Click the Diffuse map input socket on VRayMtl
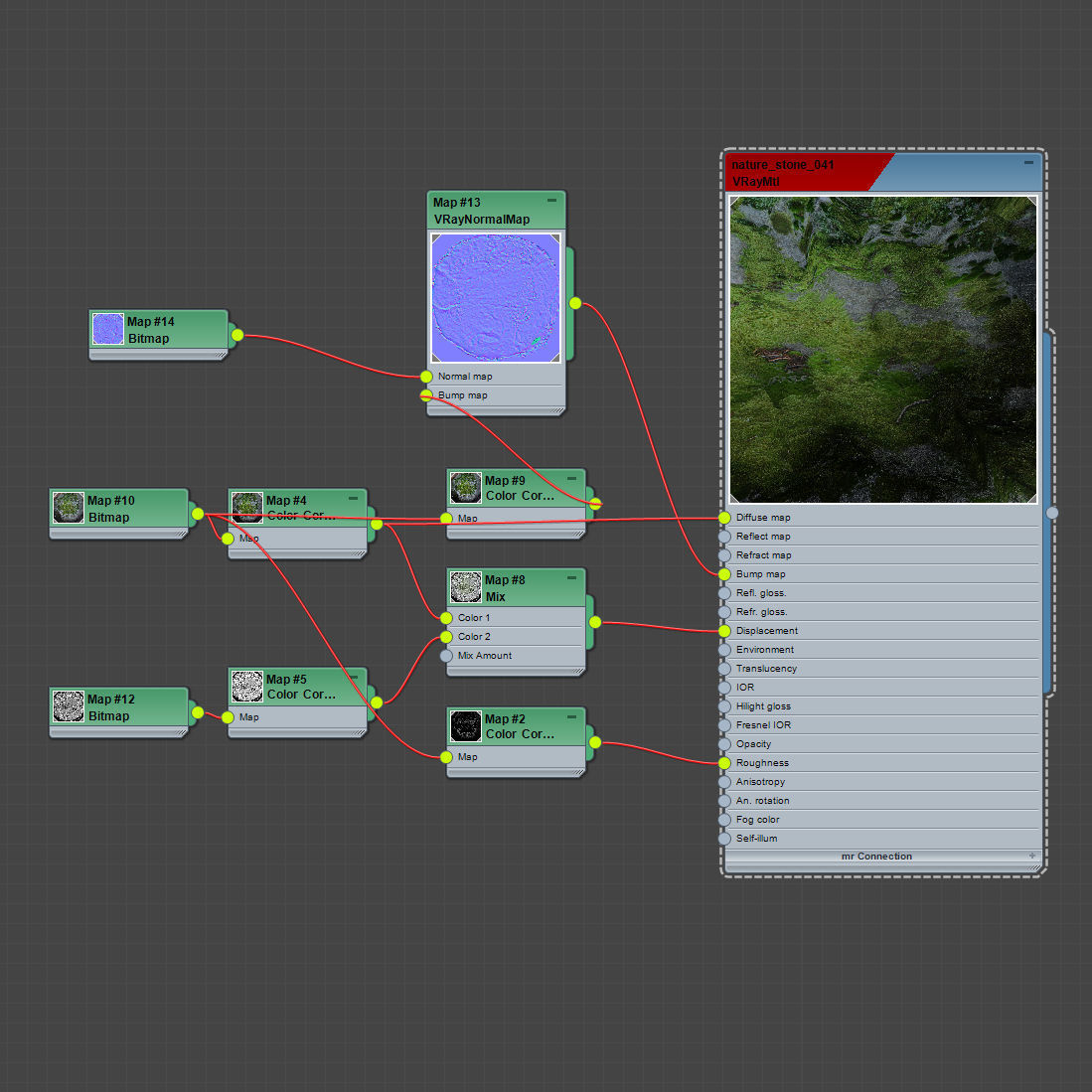The width and height of the screenshot is (1092, 1092). pos(725,518)
